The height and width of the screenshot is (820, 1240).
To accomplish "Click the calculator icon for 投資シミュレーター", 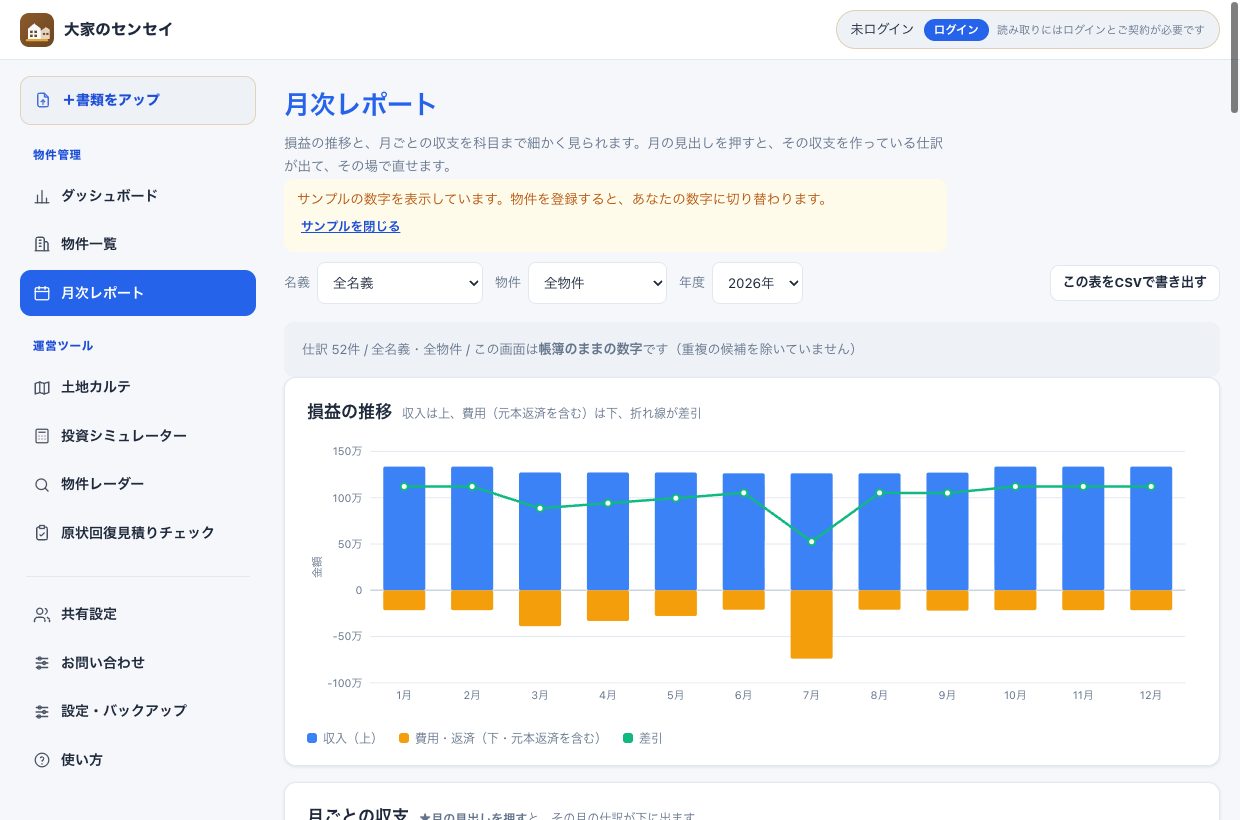I will click(42, 436).
